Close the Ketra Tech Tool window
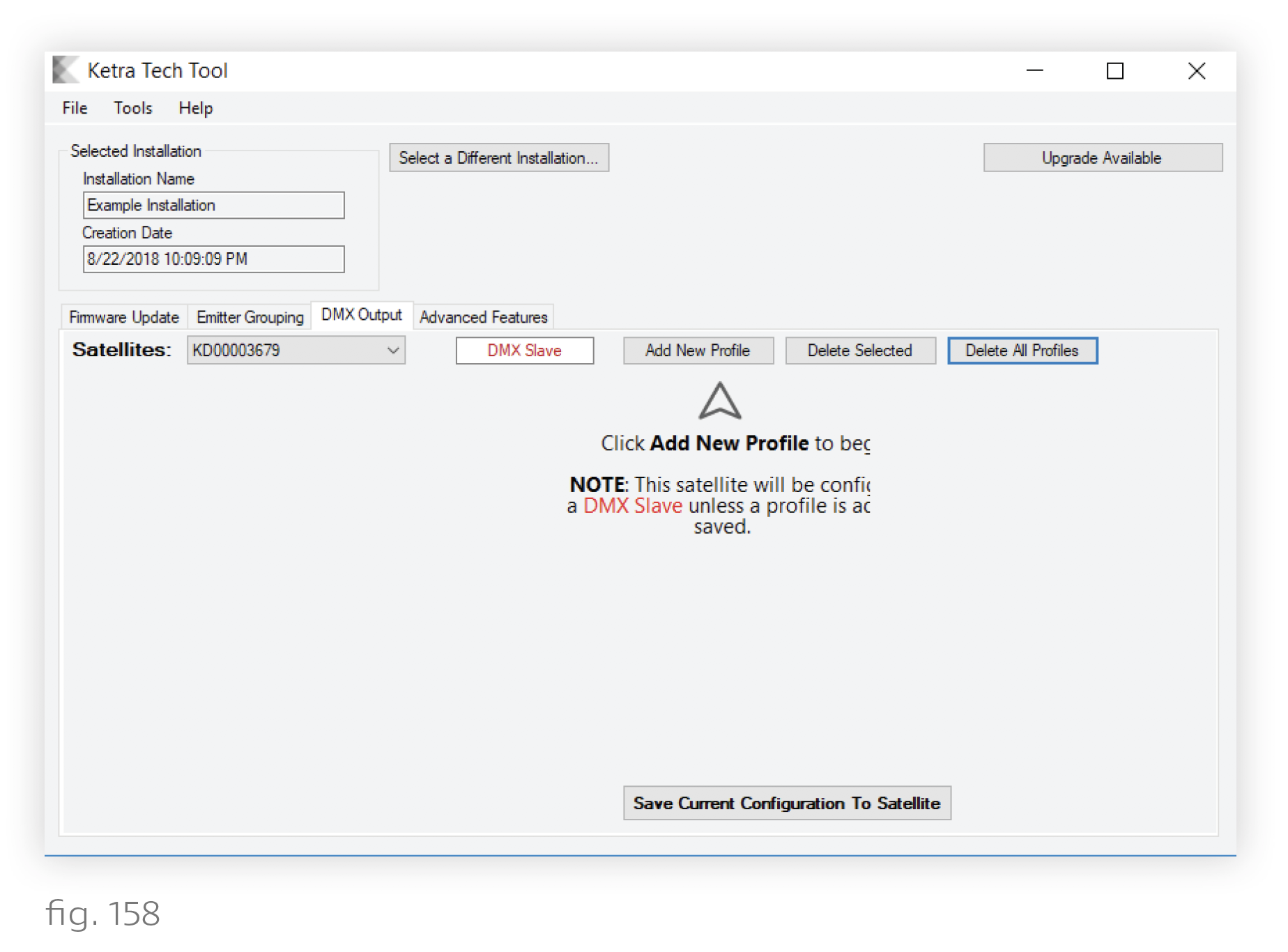This screenshot has height=952, width=1288. click(x=1197, y=70)
